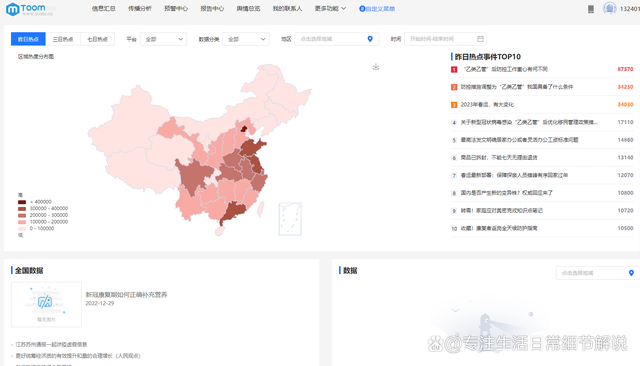Open the rank 10 hot event with 10500

point(542,228)
